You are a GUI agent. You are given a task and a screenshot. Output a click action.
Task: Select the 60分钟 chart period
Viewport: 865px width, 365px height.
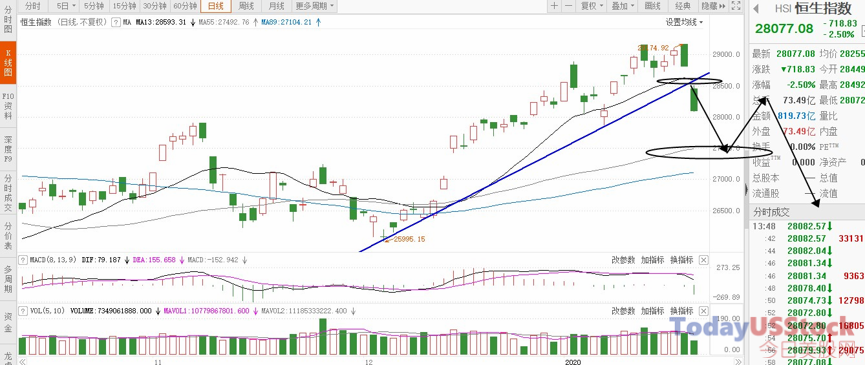click(x=184, y=6)
